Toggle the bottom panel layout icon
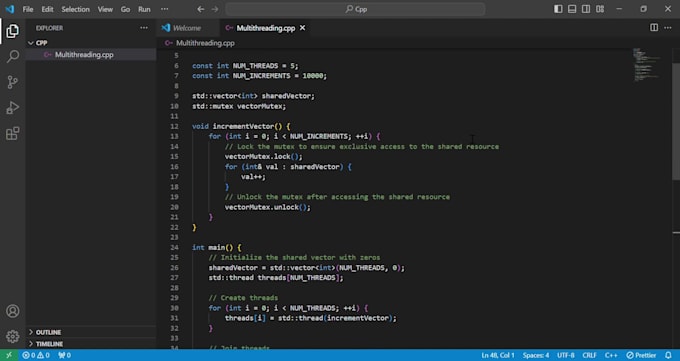The image size is (680, 361). point(572,9)
